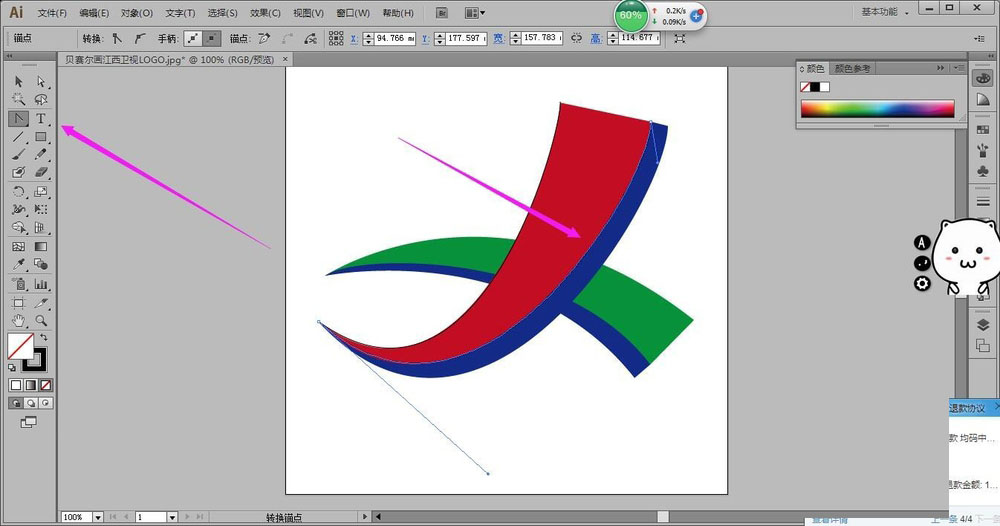Select the Slice tool

[x=41, y=303]
